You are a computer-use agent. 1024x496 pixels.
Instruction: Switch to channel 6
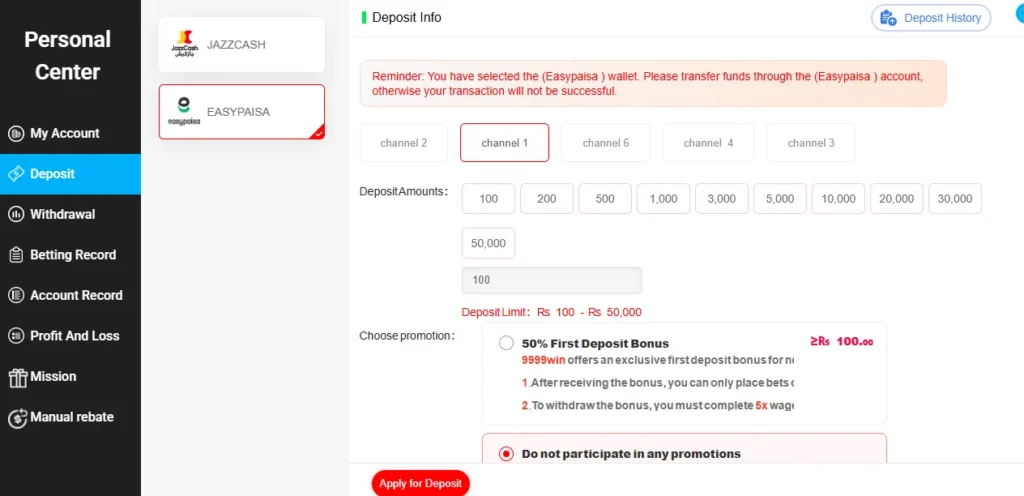coord(606,142)
